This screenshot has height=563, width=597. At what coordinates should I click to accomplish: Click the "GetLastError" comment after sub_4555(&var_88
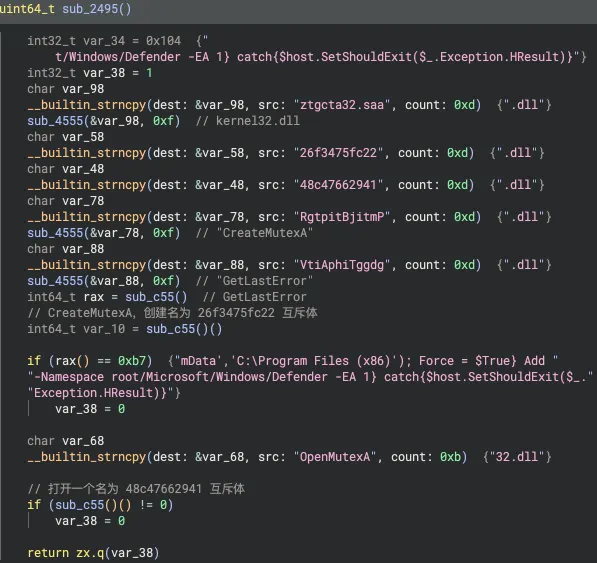click(254, 281)
